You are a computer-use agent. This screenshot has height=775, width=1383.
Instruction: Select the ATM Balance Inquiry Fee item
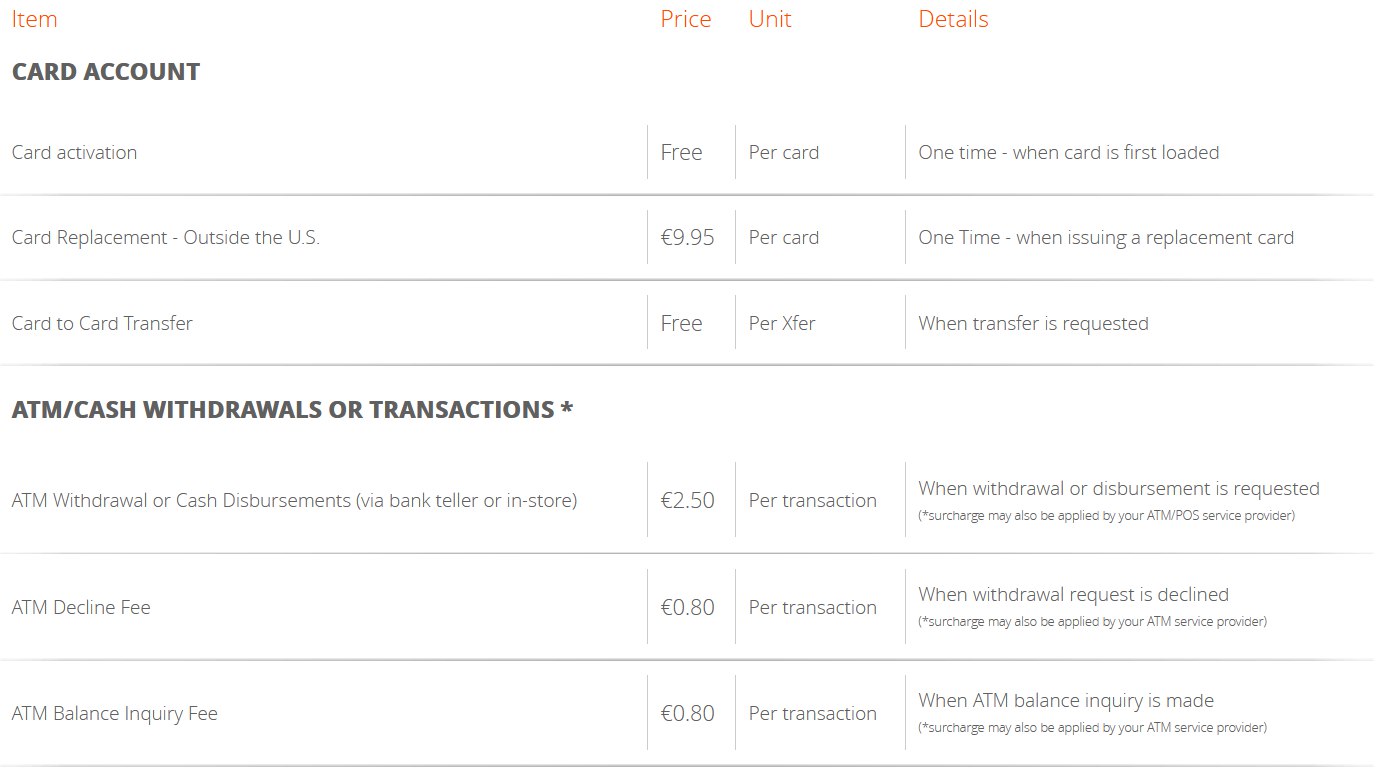[x=115, y=714]
